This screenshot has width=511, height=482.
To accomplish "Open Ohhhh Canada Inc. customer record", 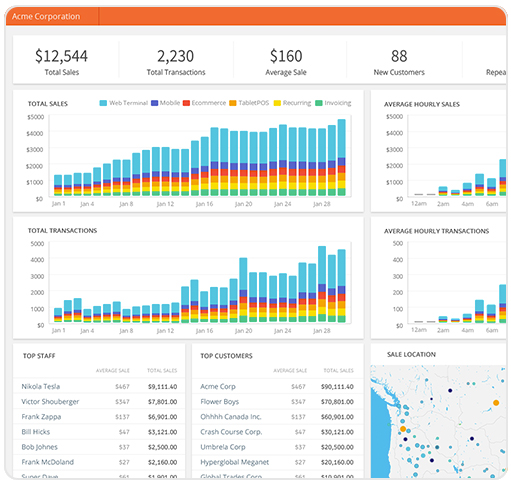I will [x=231, y=417].
